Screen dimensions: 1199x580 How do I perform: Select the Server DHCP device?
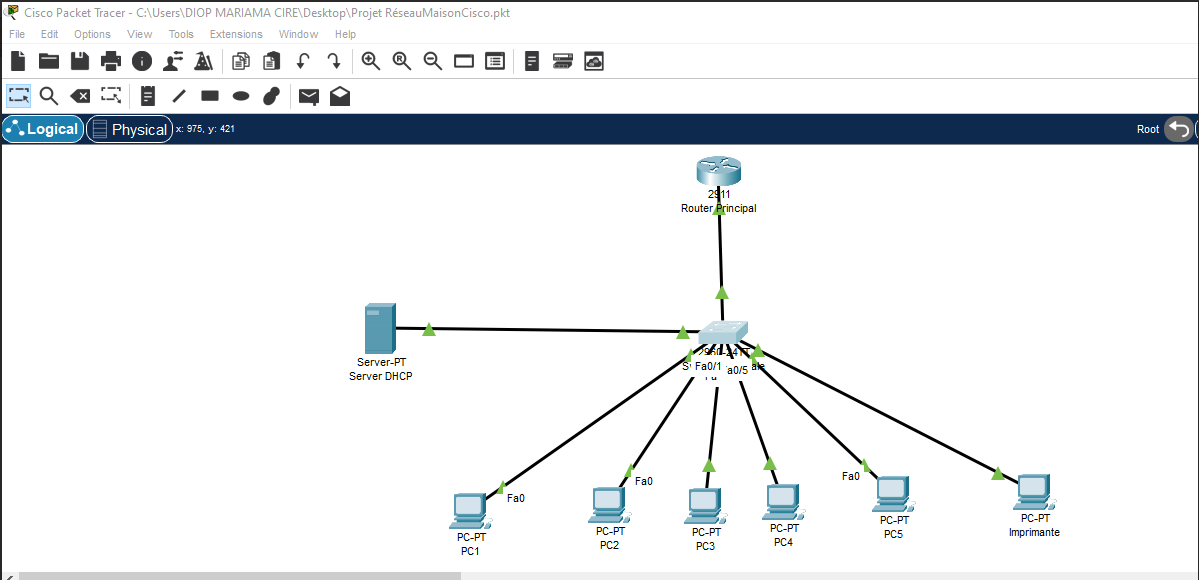[x=380, y=328]
